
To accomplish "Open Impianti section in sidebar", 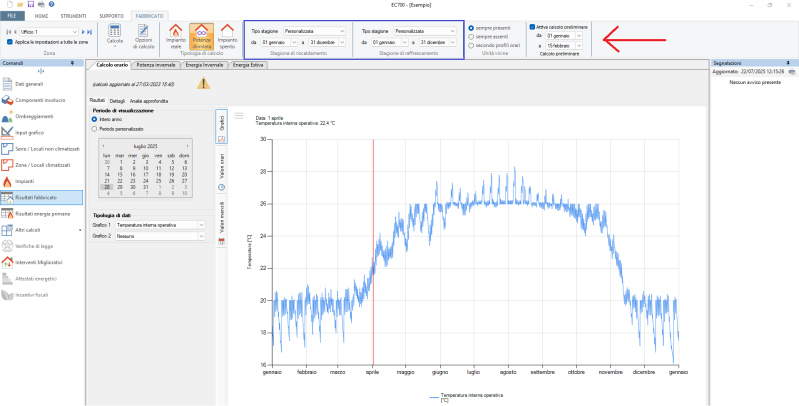I will click(25, 181).
